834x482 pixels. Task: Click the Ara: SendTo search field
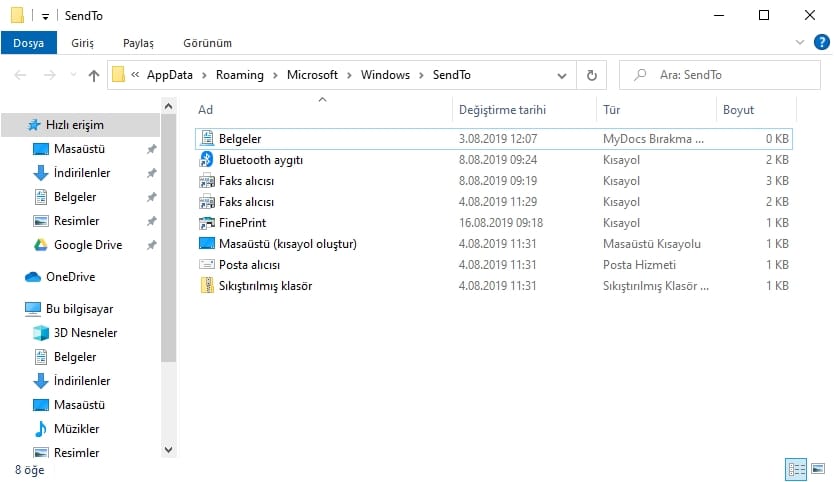[x=720, y=75]
